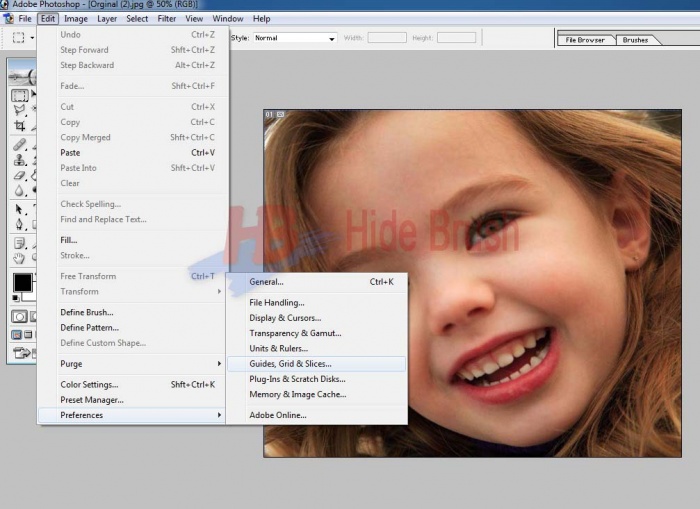Image resolution: width=700 pixels, height=509 pixels.
Task: Select the Hand tool
Action: click(x=19, y=258)
